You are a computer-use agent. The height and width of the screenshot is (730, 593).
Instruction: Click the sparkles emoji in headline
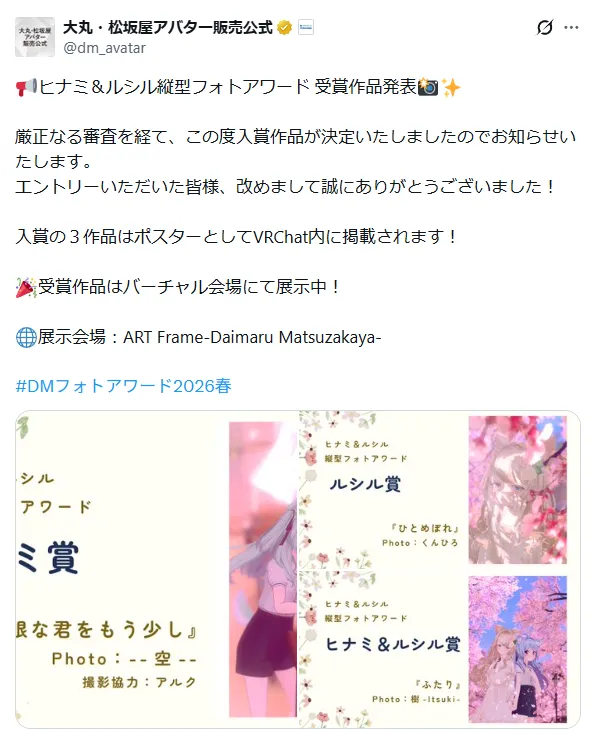tap(451, 87)
